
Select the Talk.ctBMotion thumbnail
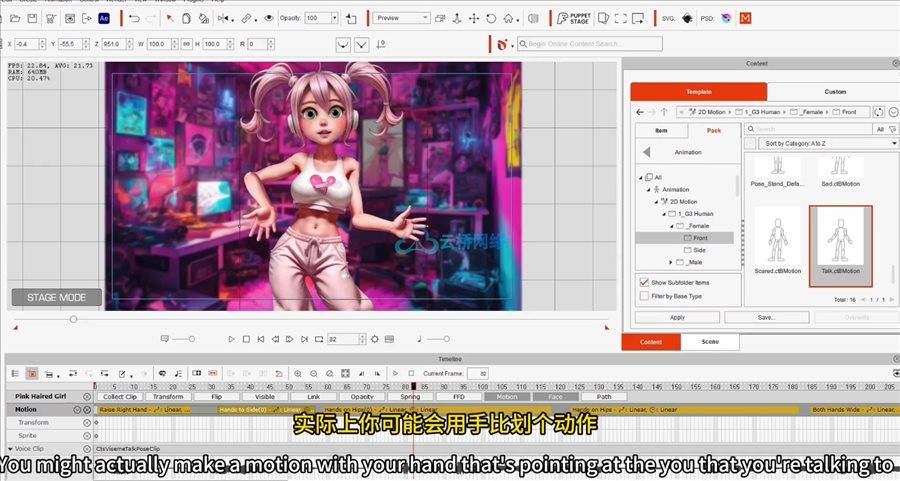[840, 246]
